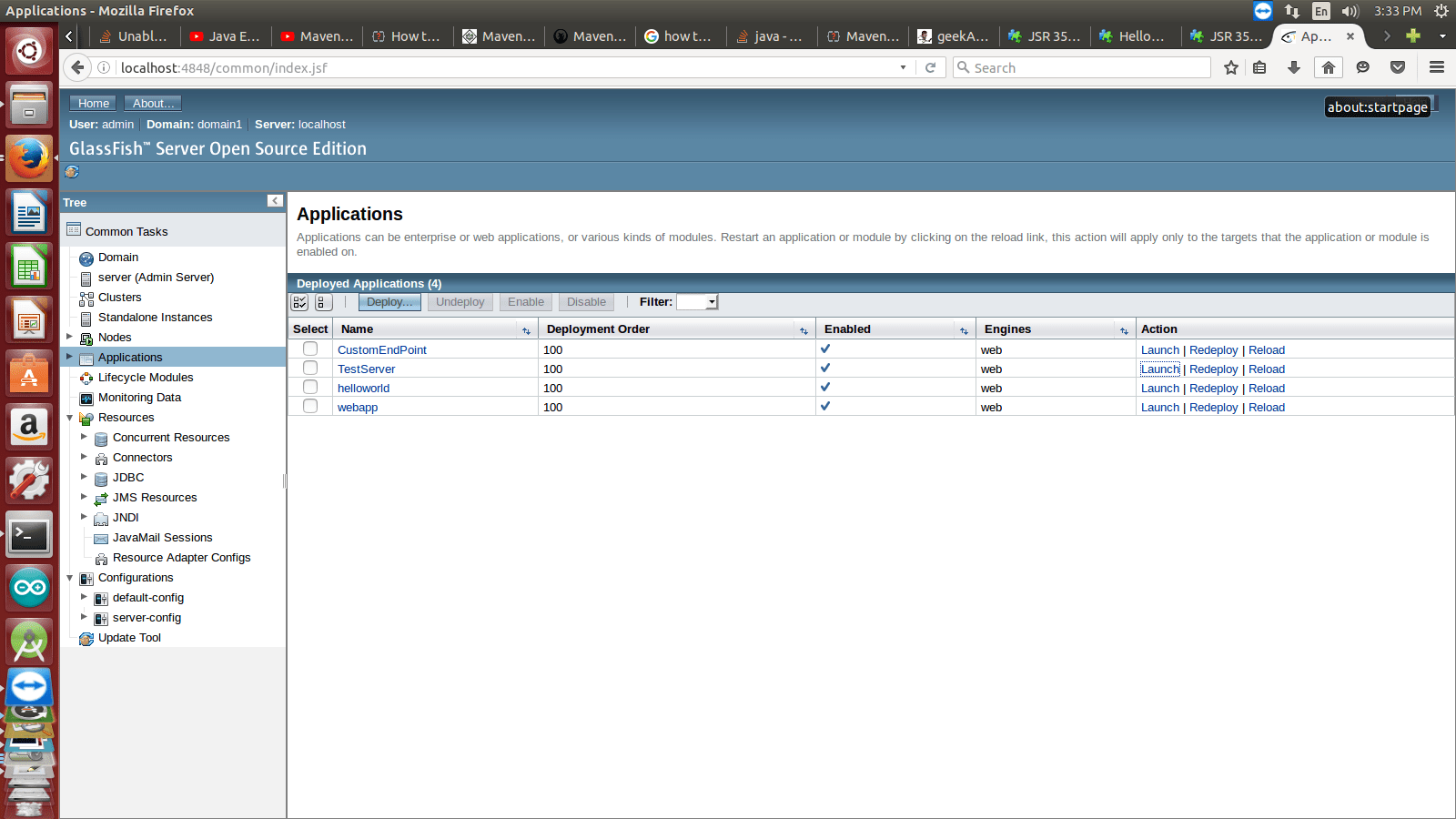The height and width of the screenshot is (819, 1456).
Task: Open Lifecycle Modules in the tree
Action: pos(146,378)
